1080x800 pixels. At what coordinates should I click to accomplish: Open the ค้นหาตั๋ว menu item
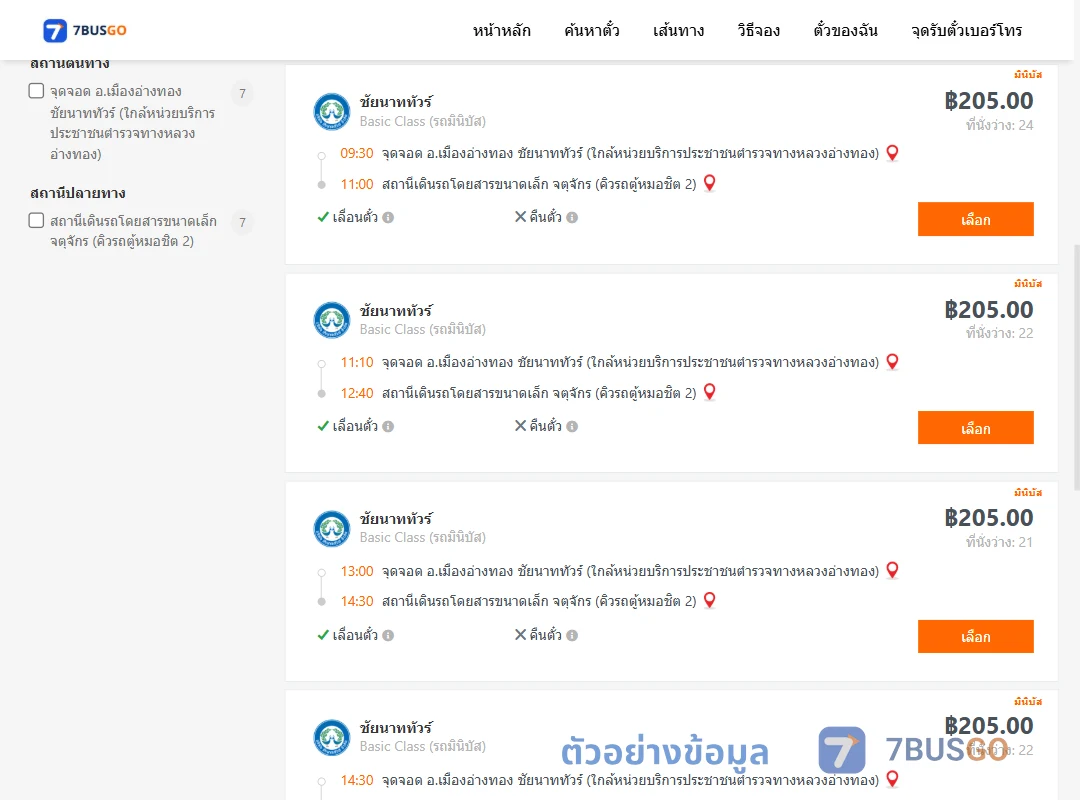pos(592,30)
